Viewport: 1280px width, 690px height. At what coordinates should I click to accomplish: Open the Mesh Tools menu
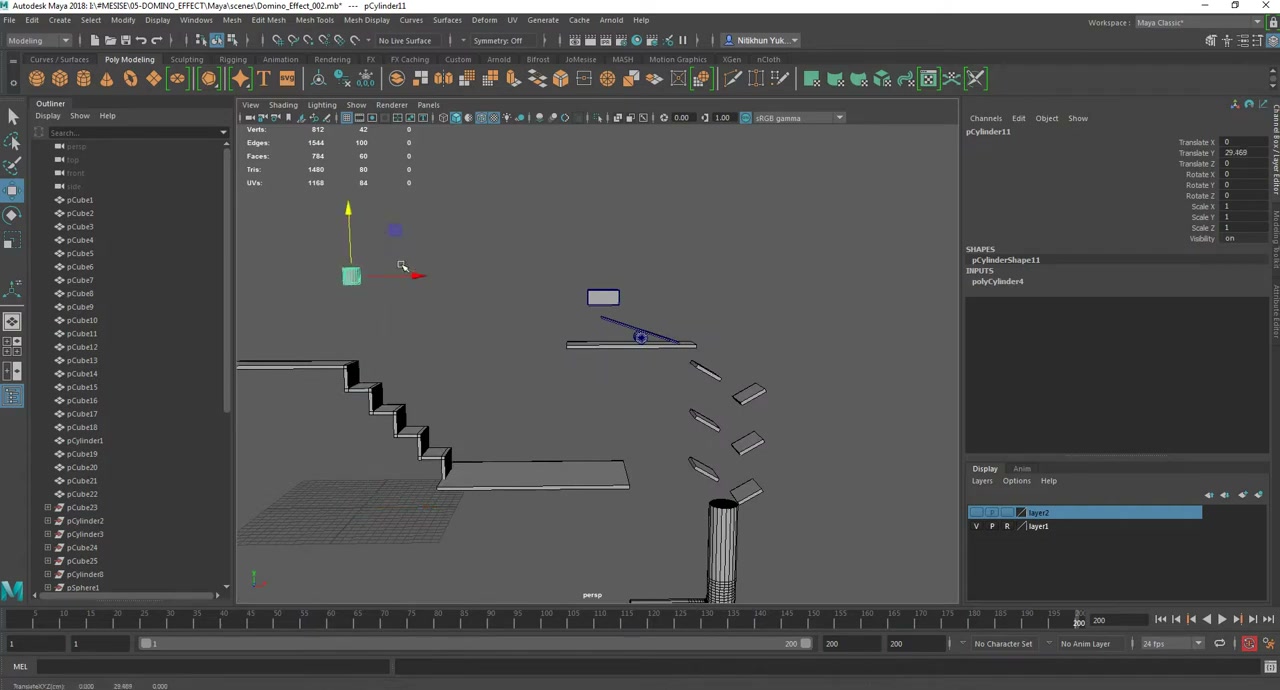coord(314,20)
